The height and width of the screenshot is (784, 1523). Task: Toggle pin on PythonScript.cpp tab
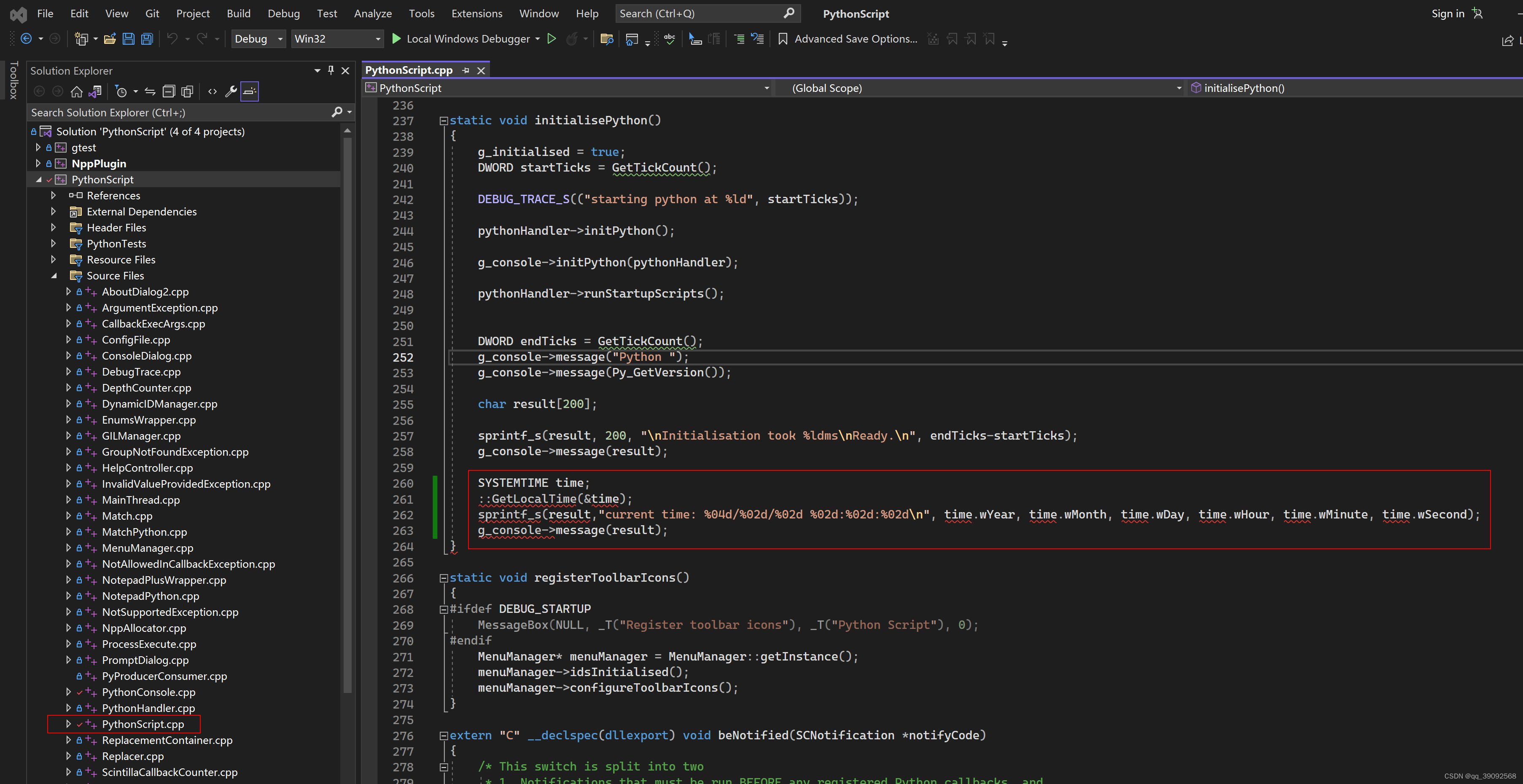pyautogui.click(x=466, y=70)
